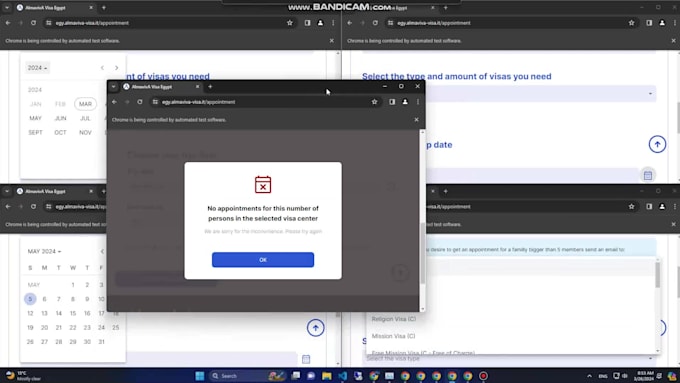Open tab search in front Chrome window

(x=114, y=87)
